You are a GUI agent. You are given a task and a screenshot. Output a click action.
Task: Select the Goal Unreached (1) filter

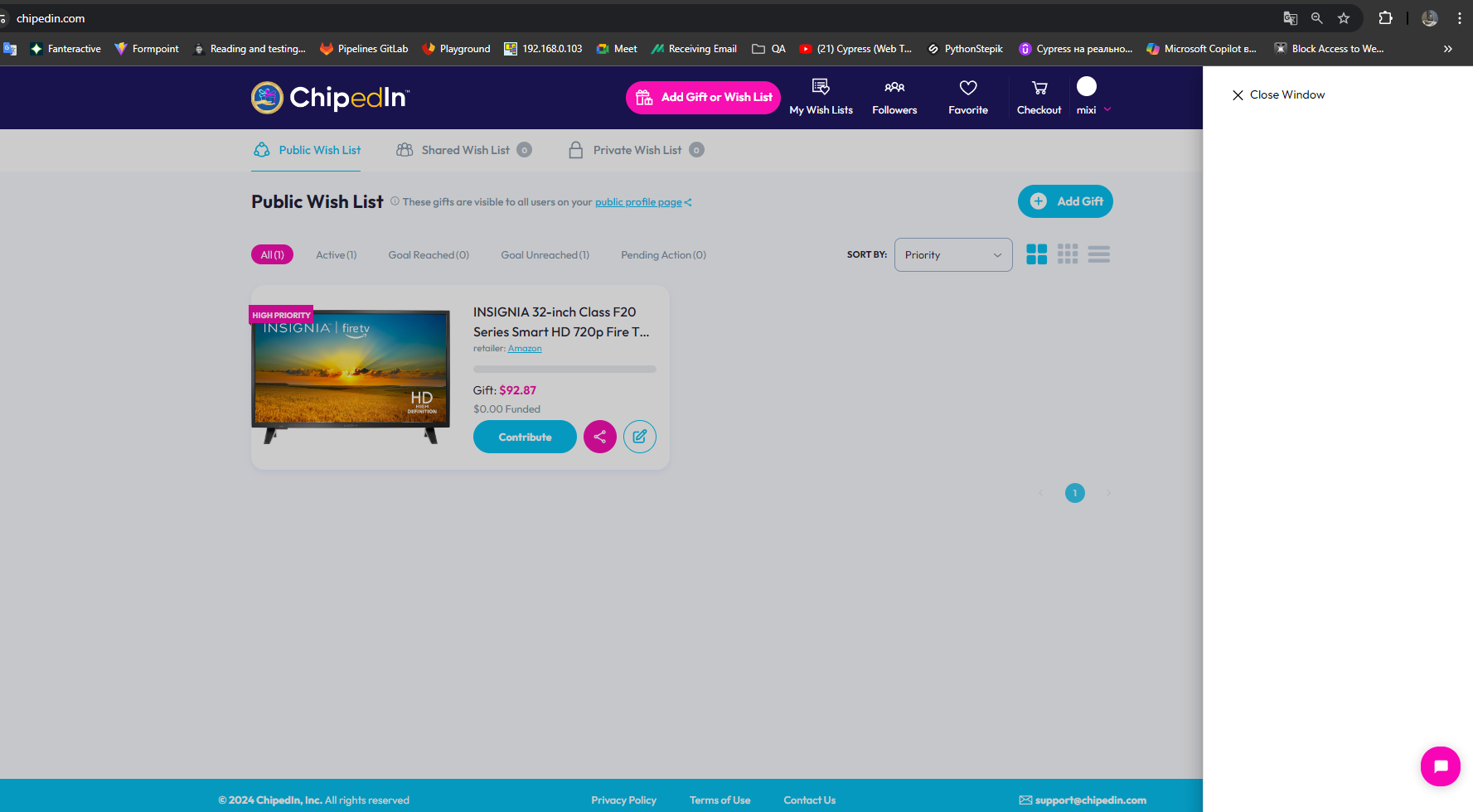545,254
